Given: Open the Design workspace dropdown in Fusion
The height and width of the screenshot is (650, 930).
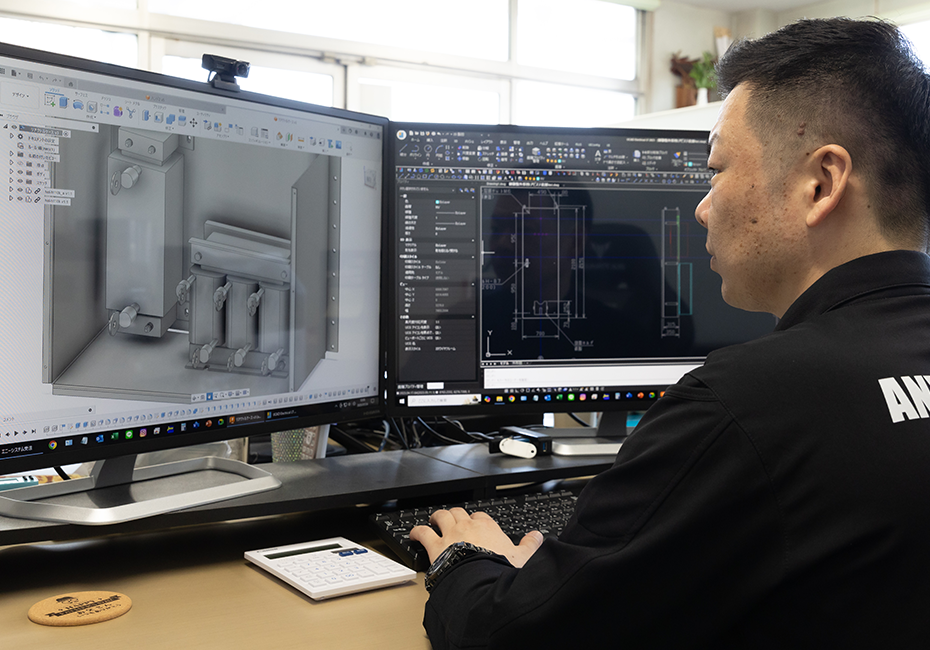Looking at the screenshot, I should (20, 95).
